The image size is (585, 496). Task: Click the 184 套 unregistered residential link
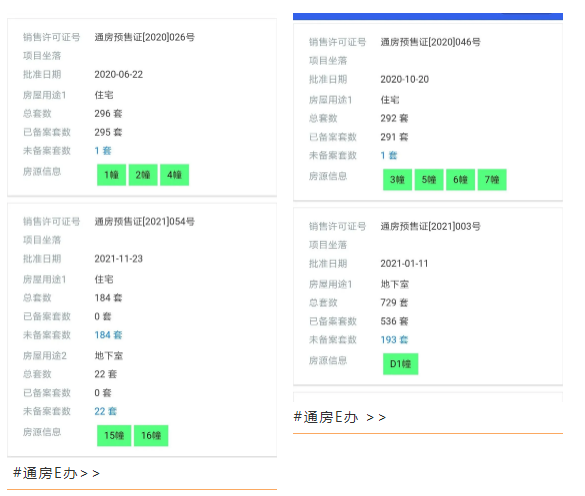(108, 335)
